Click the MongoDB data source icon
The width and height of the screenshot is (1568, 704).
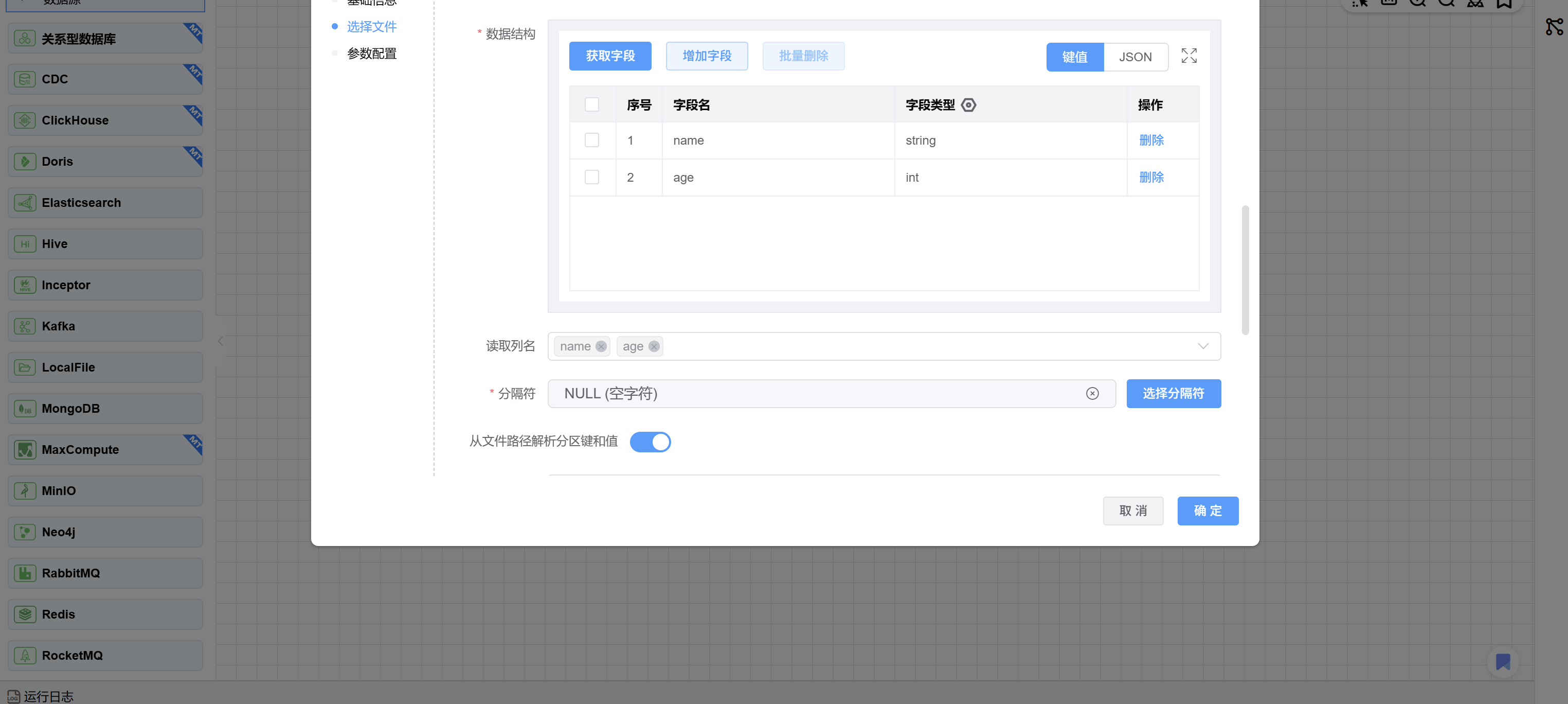[x=25, y=408]
